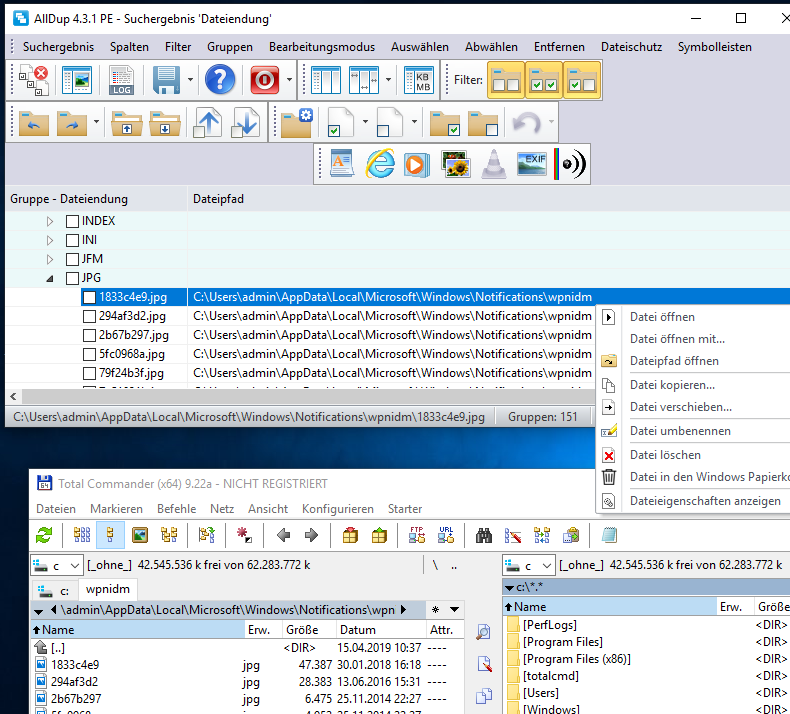
Task: Select the [Program Files] folder in the right panel
Action: (x=562, y=642)
